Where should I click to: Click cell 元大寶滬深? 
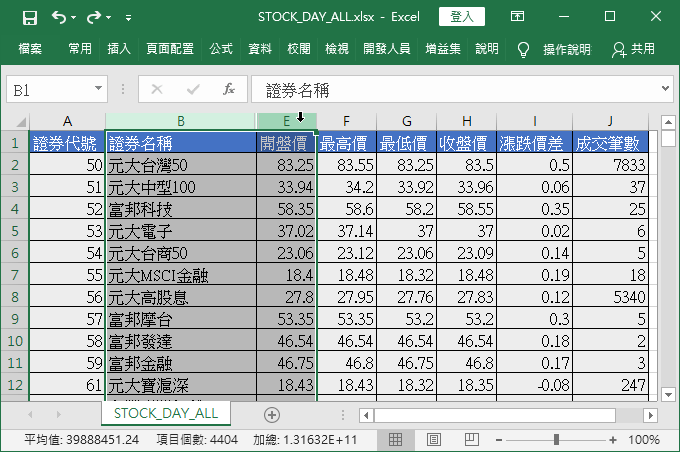click(181, 385)
